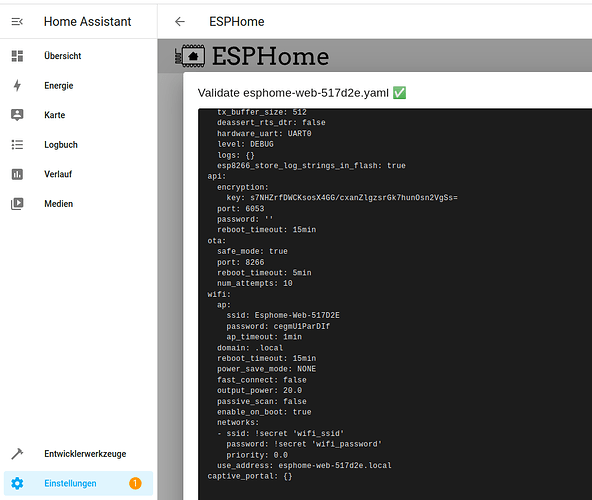This screenshot has width=592, height=500.
Task: Click the reboot_timeout: 5min line
Action: [264, 273]
